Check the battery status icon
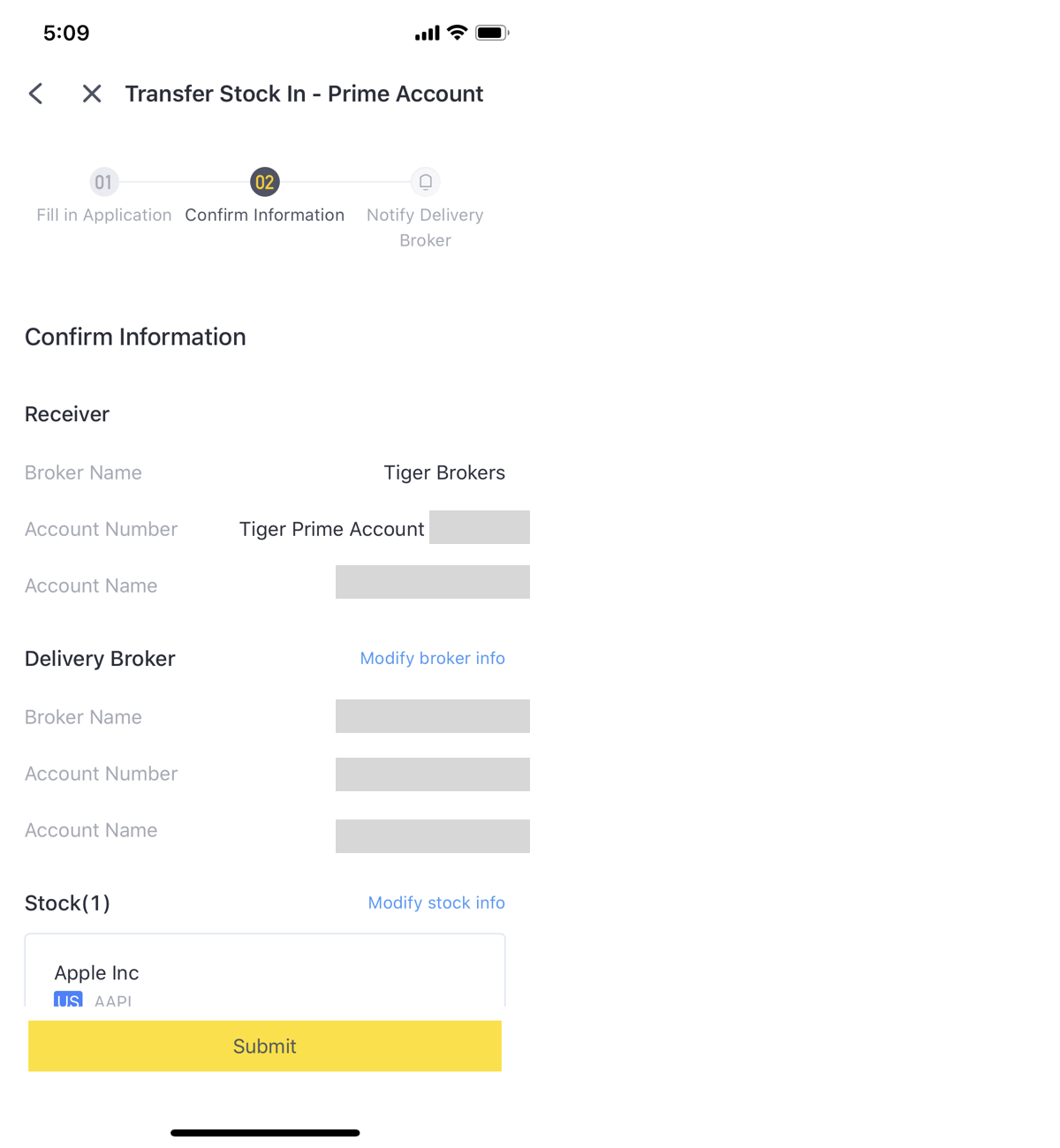Screen dimensions: 1060x1148 coord(492,33)
